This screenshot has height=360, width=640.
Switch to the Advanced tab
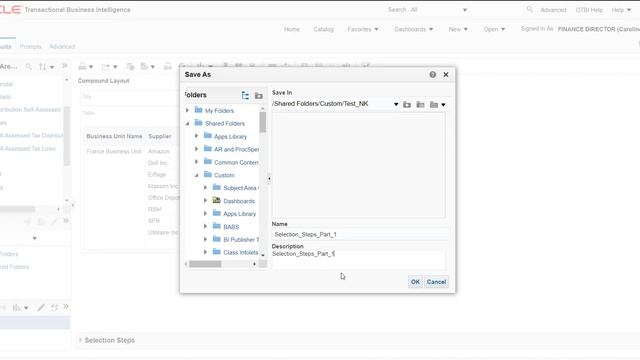pos(62,47)
